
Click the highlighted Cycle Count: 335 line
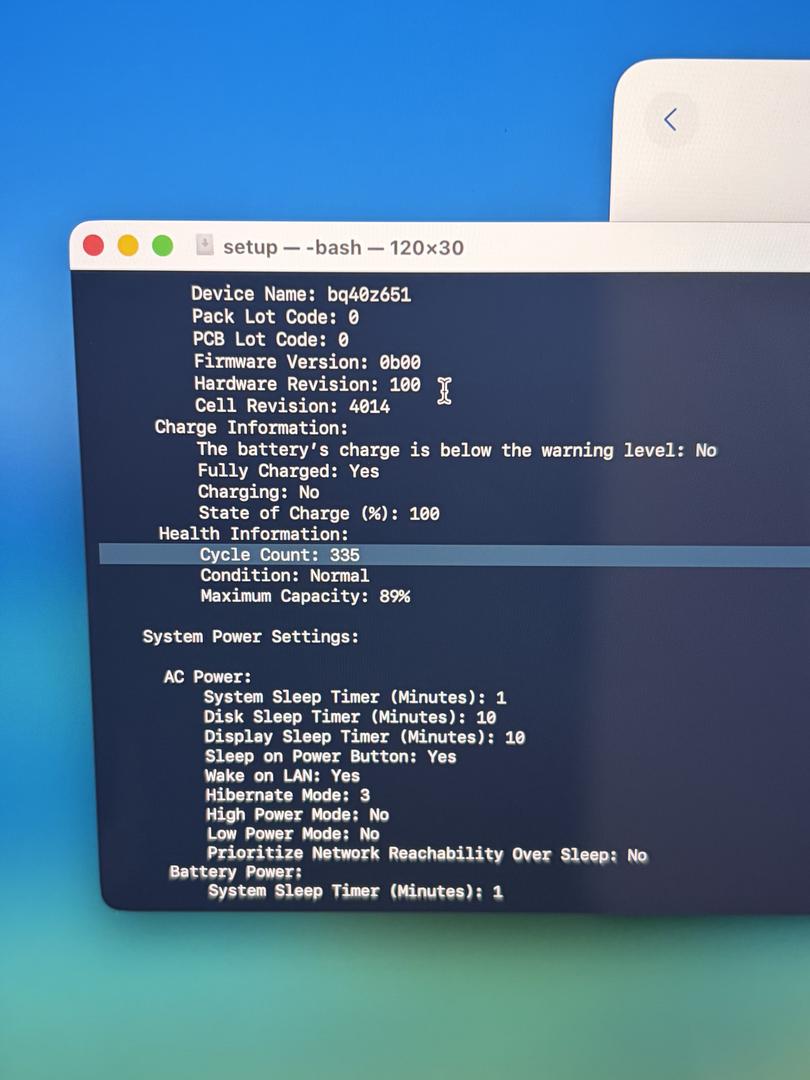pos(279,555)
